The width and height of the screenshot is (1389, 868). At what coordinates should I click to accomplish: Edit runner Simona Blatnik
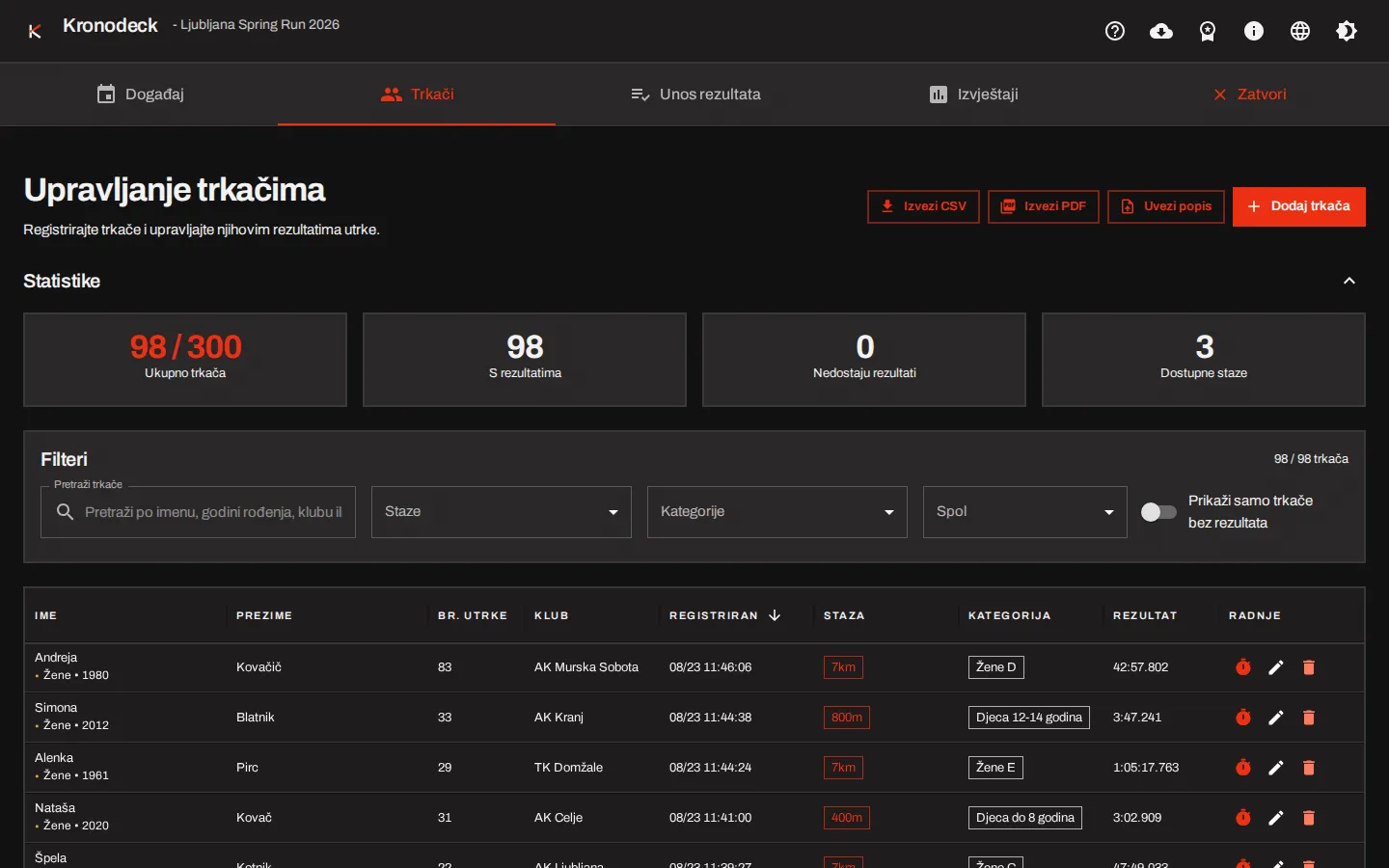point(1276,718)
